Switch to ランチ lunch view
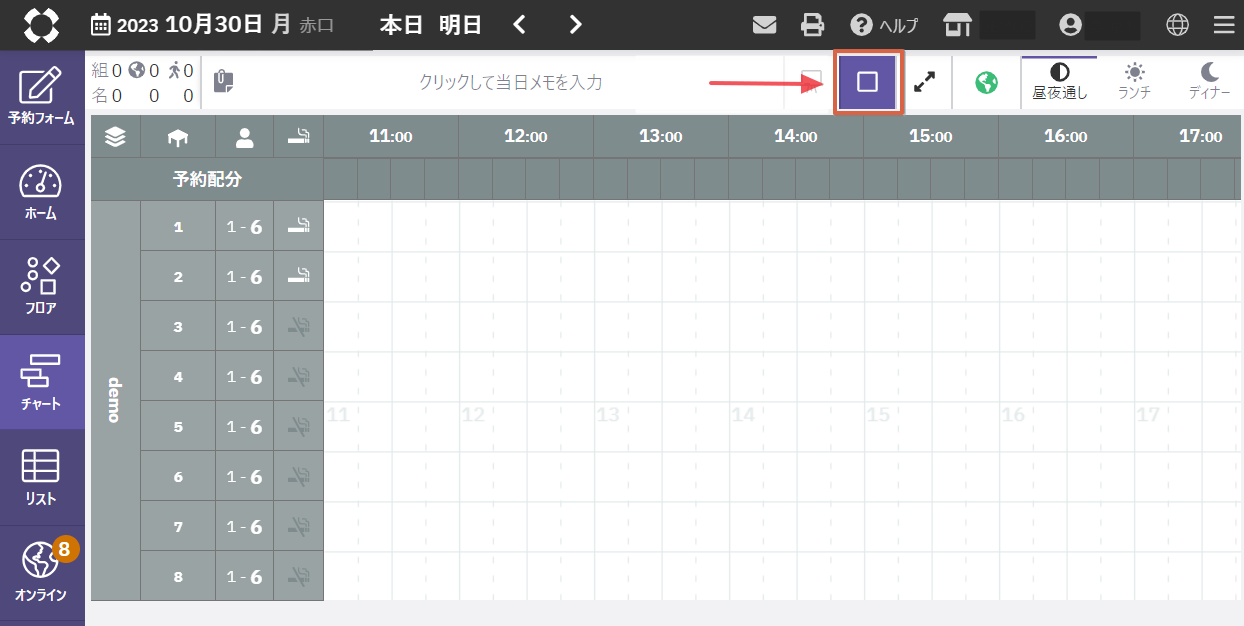 (x=1134, y=82)
